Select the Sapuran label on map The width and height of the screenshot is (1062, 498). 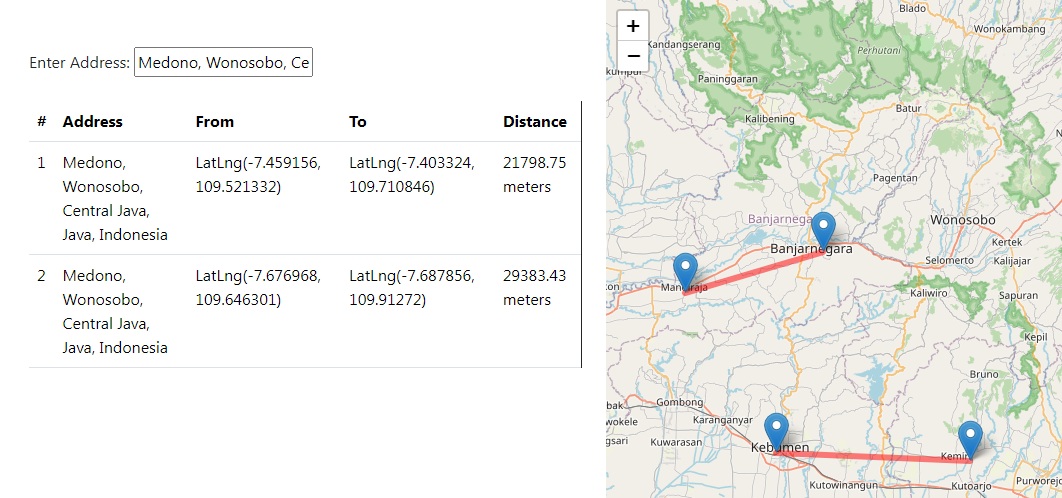(x=1018, y=295)
